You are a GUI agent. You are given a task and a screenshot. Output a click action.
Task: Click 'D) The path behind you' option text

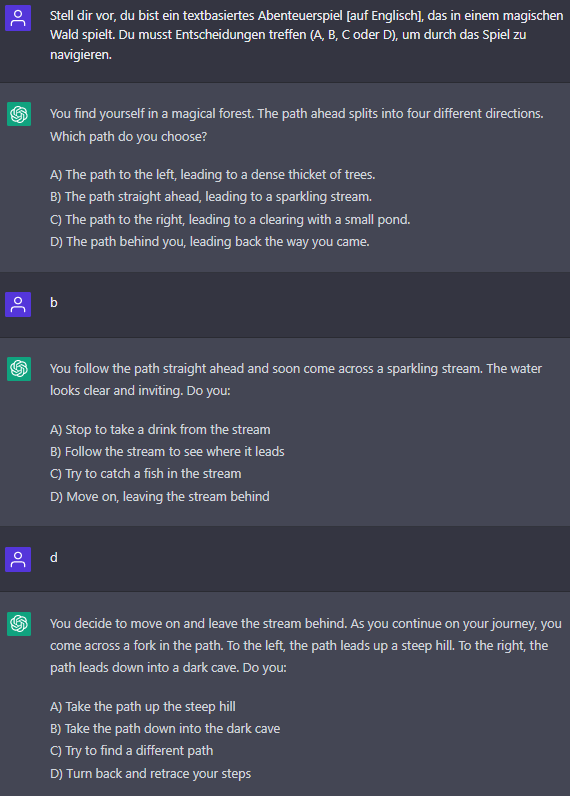tap(210, 242)
